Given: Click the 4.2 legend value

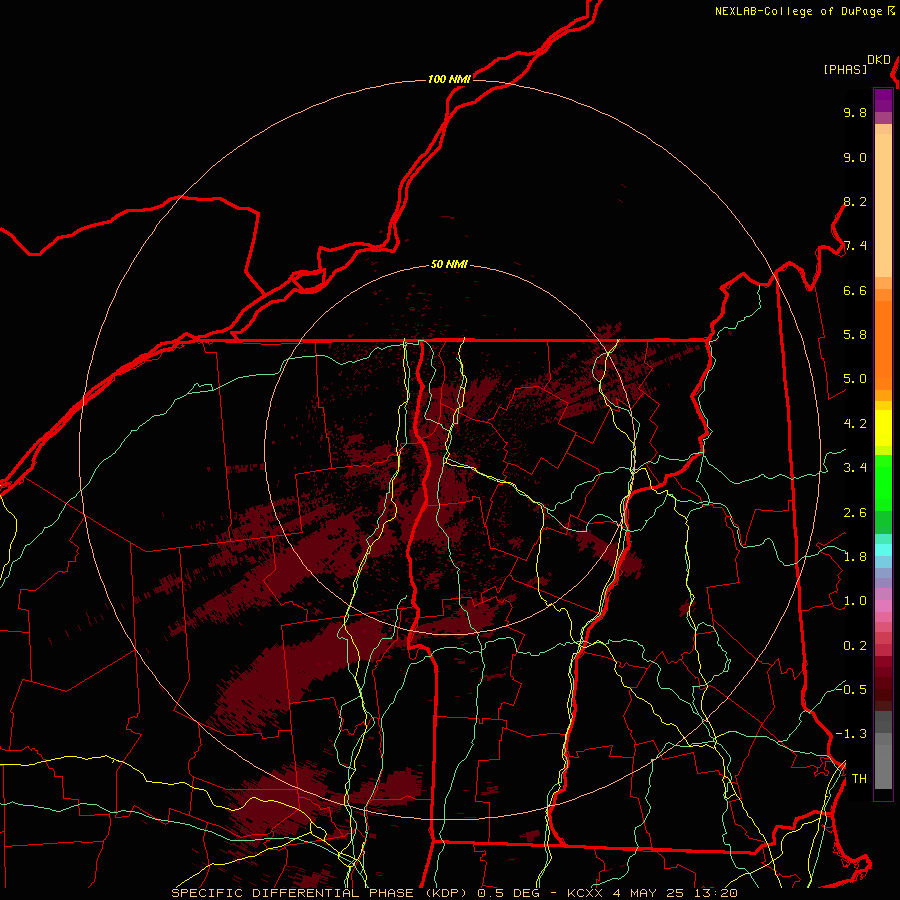Looking at the screenshot, I should [855, 424].
